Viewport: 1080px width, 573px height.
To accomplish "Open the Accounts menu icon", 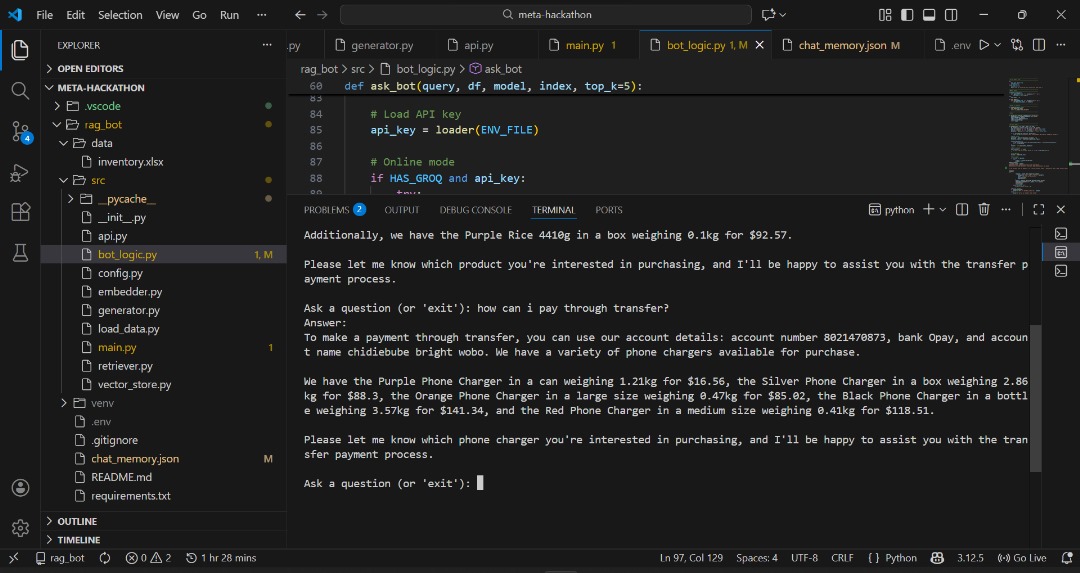I will (20, 488).
